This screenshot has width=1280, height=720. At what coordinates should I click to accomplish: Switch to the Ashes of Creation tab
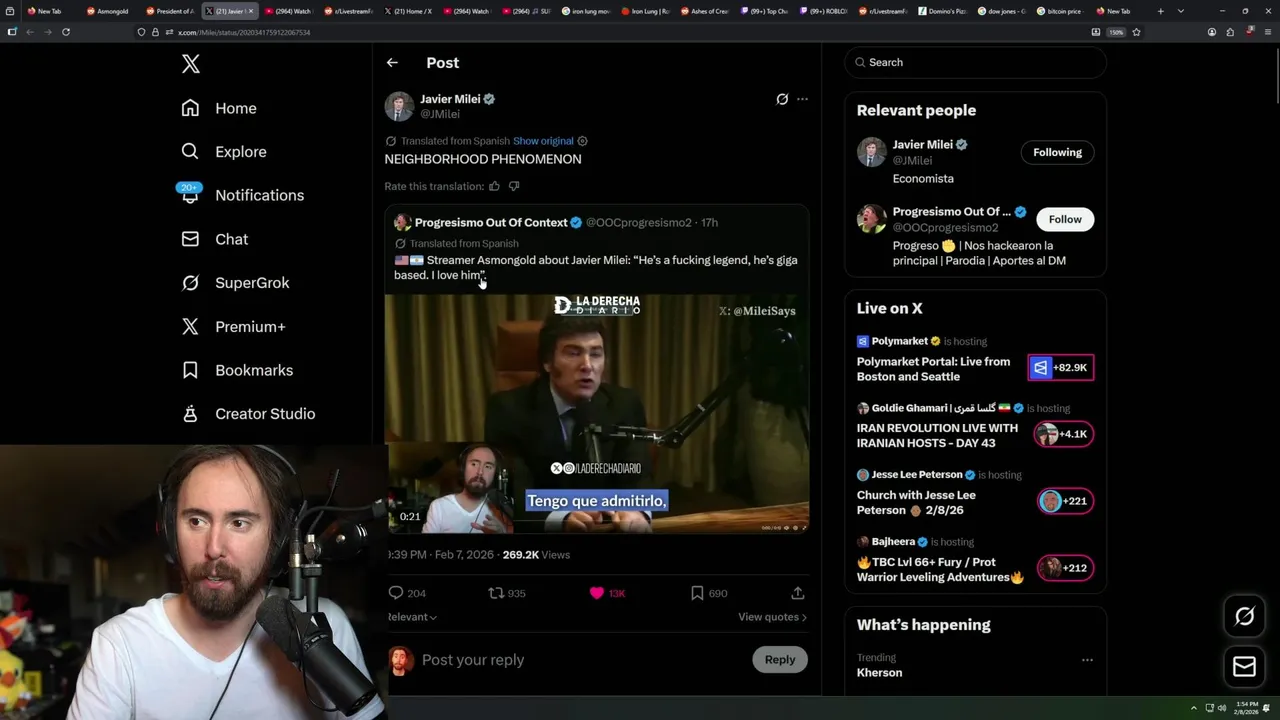point(705,11)
